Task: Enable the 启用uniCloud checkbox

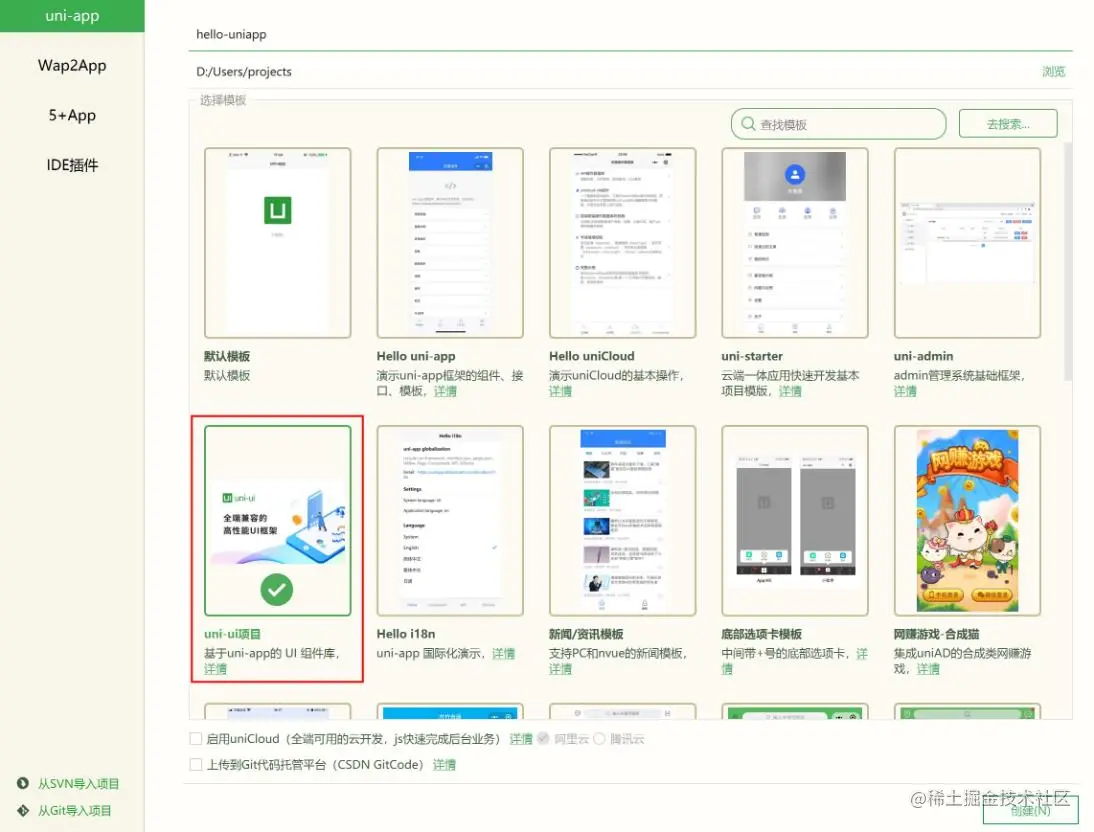Action: [194, 739]
